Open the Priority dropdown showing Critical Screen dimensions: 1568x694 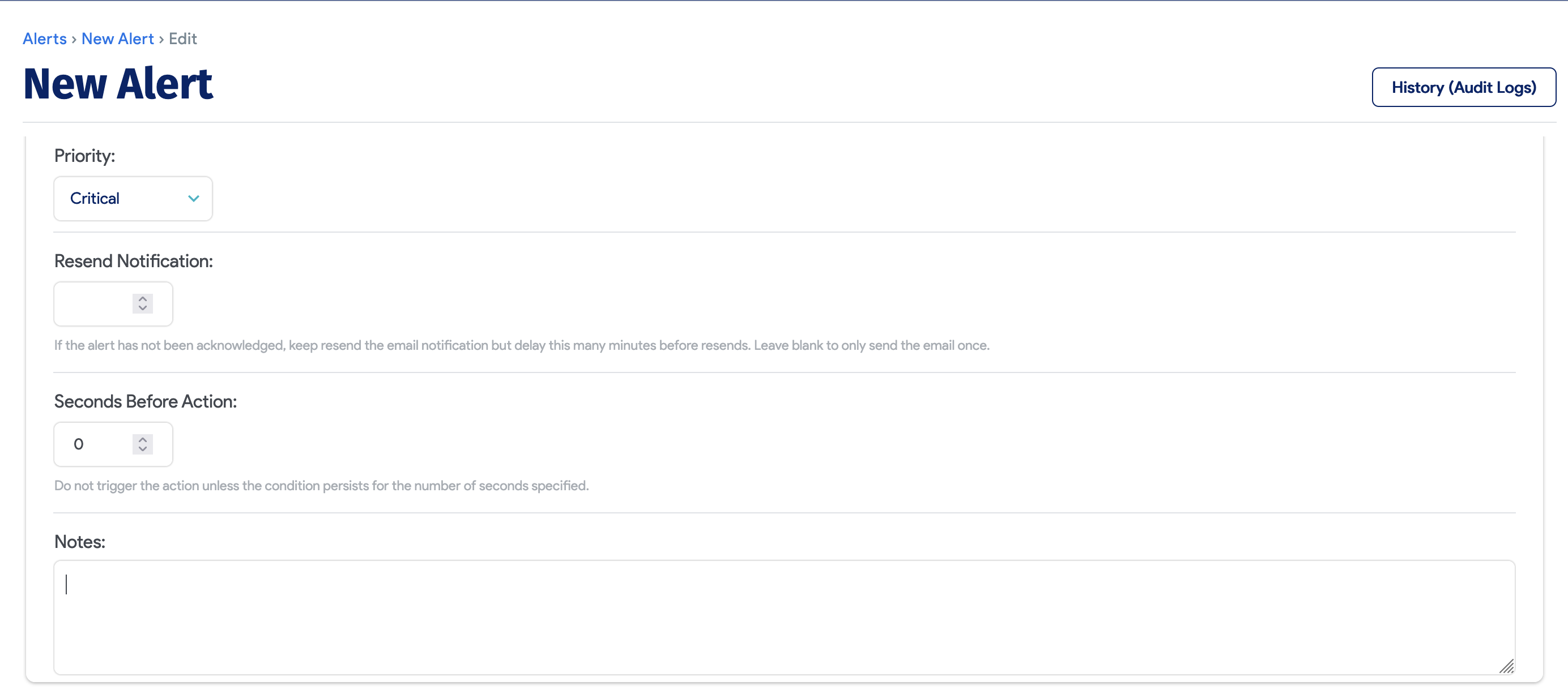tap(133, 198)
